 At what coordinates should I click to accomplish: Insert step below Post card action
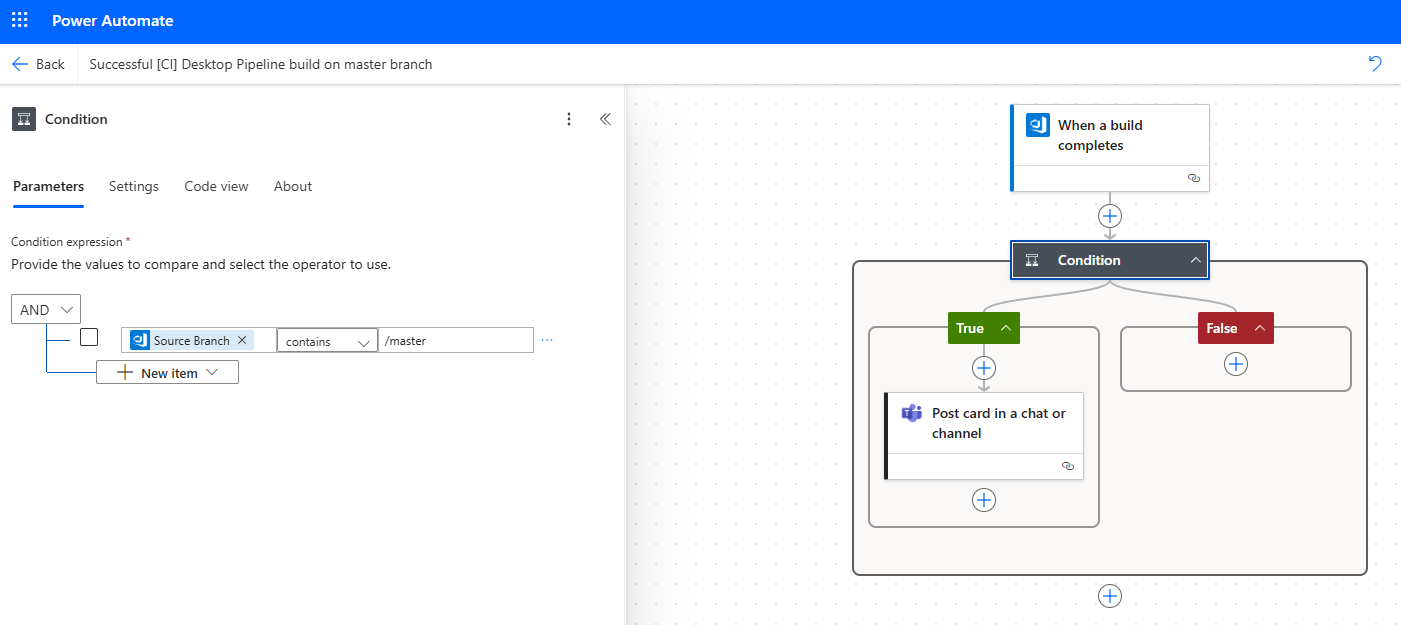point(984,500)
